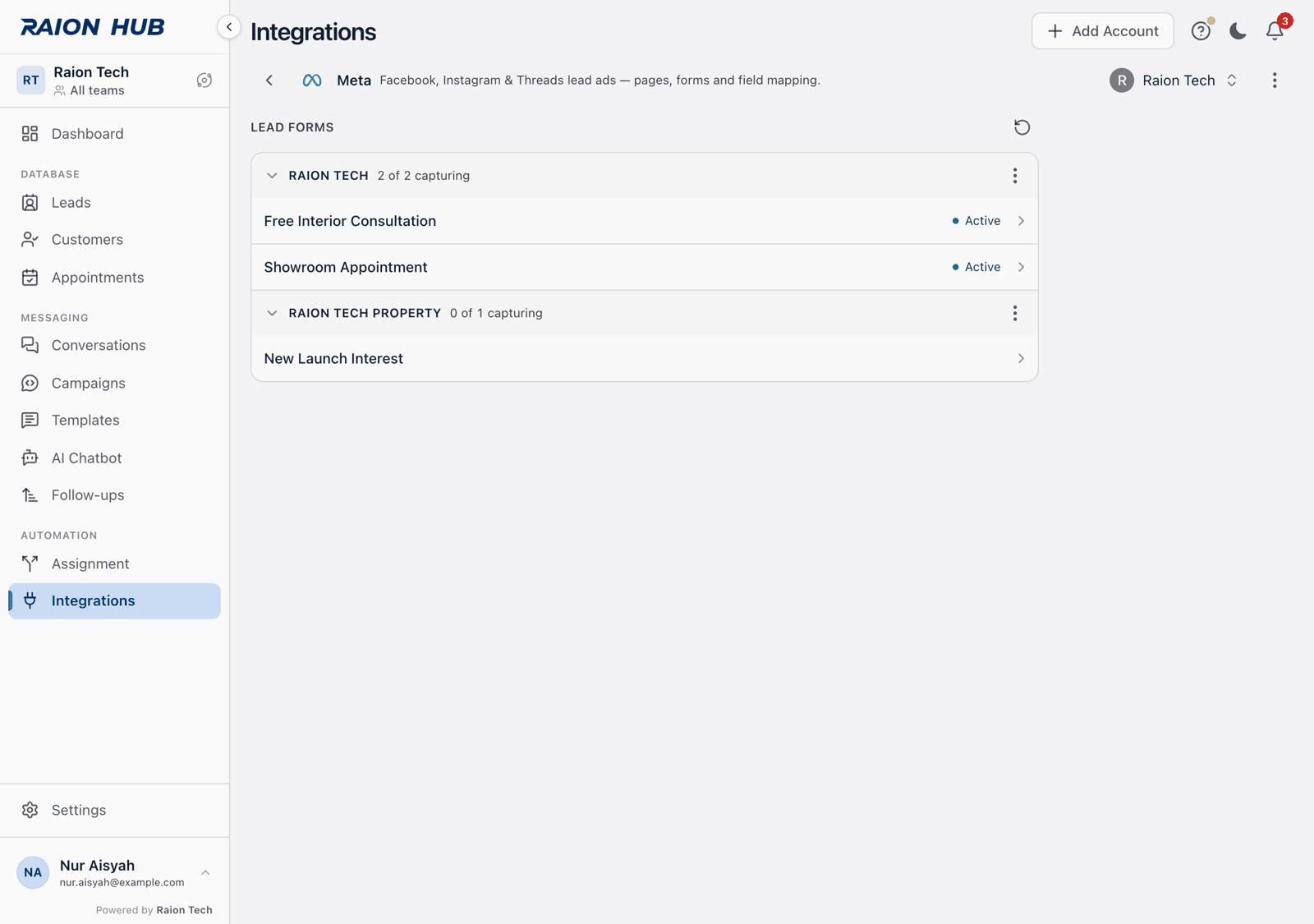Open the Meta integration options menu
The image size is (1314, 924).
click(1275, 80)
